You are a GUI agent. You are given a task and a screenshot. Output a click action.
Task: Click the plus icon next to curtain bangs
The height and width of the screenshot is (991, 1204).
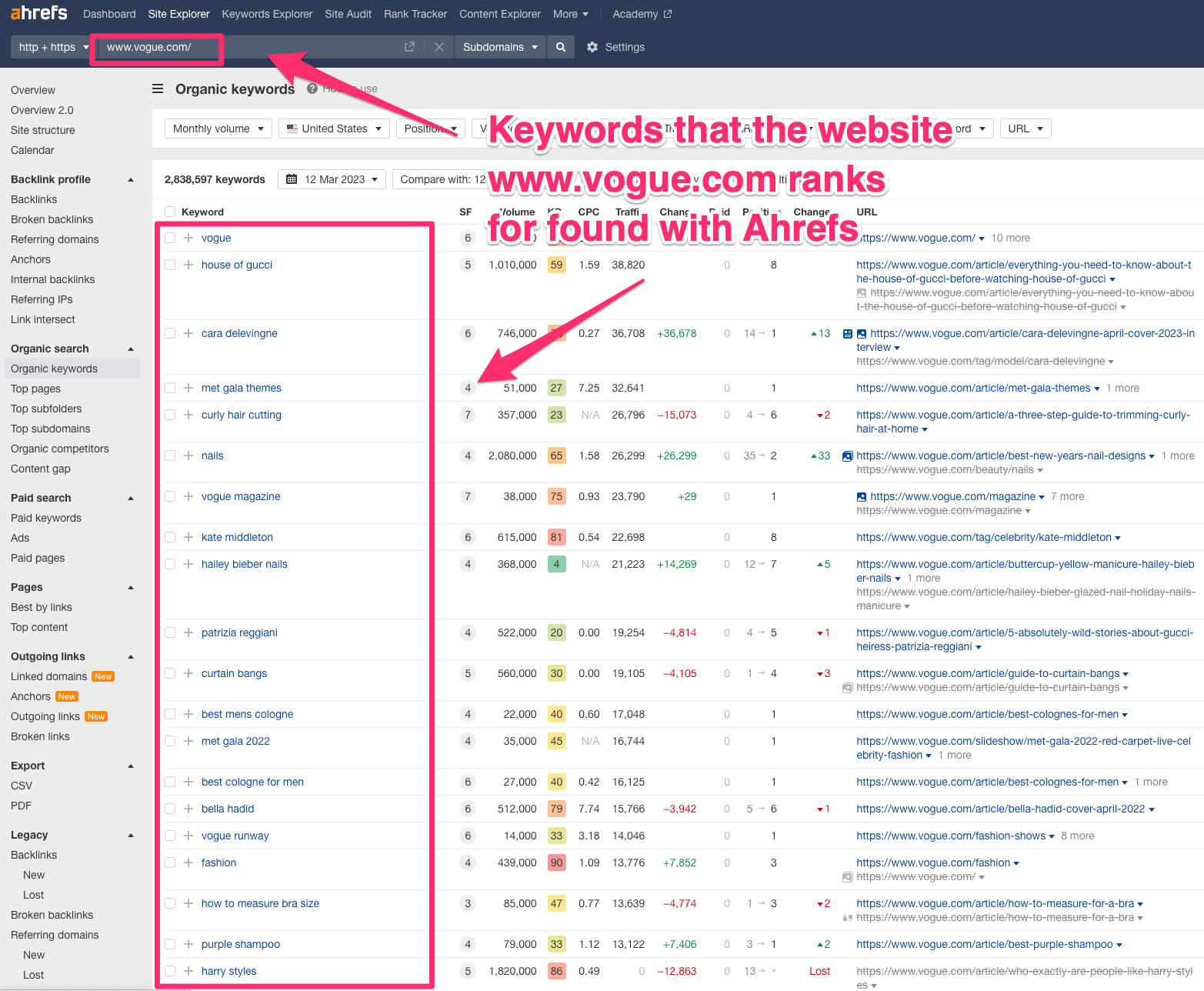(188, 673)
